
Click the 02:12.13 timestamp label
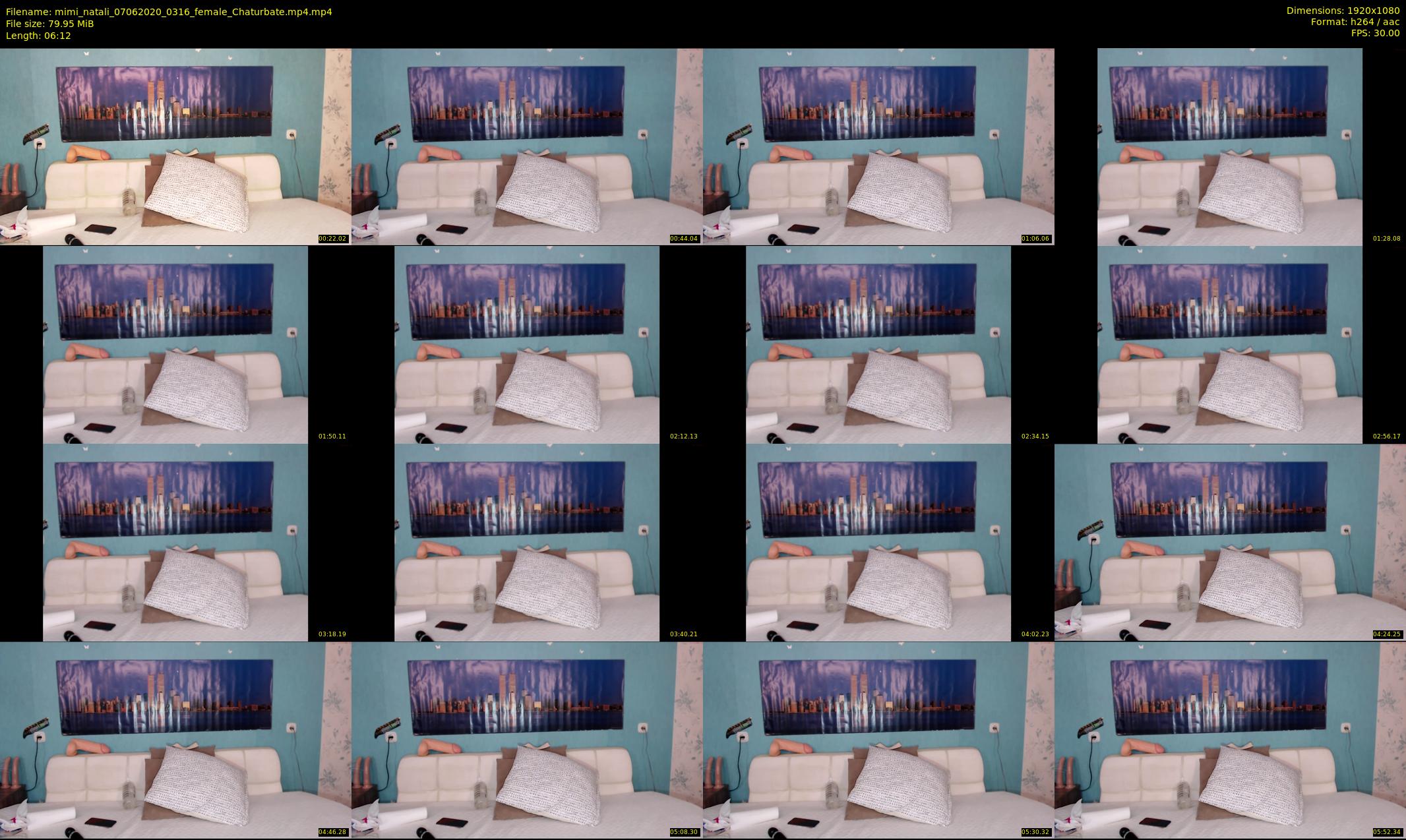tap(684, 436)
